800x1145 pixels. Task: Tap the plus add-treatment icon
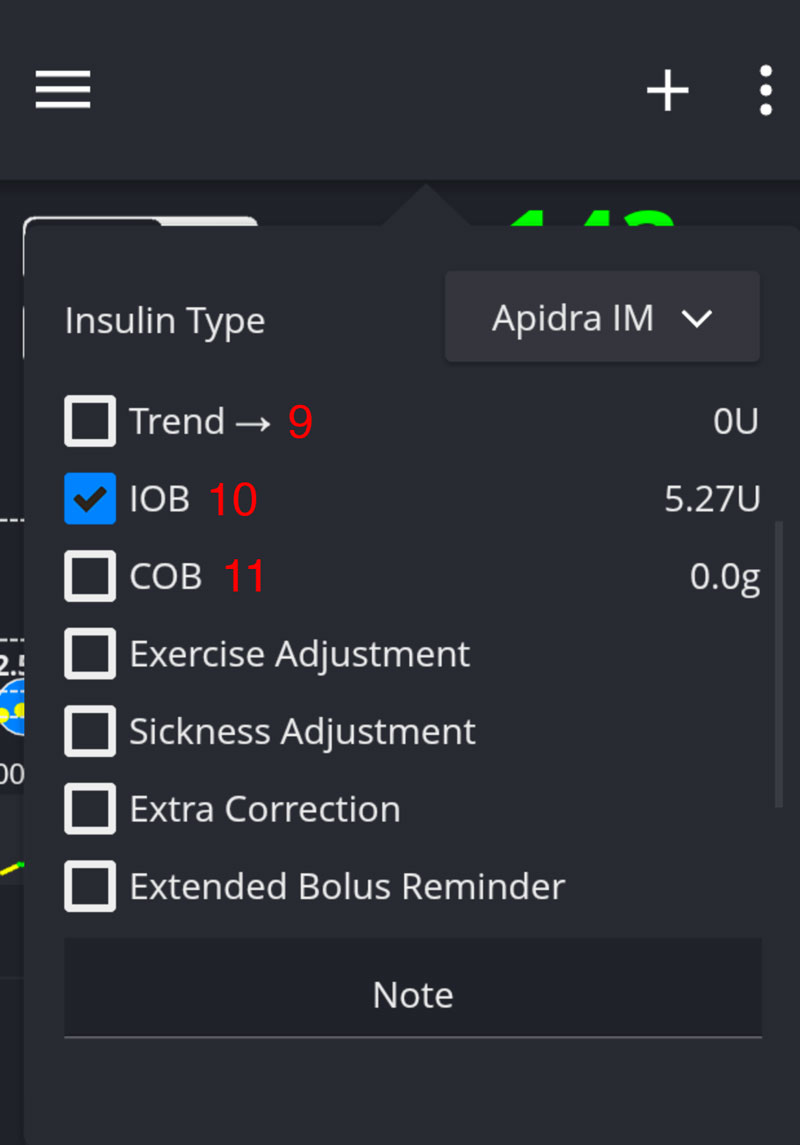(x=667, y=91)
